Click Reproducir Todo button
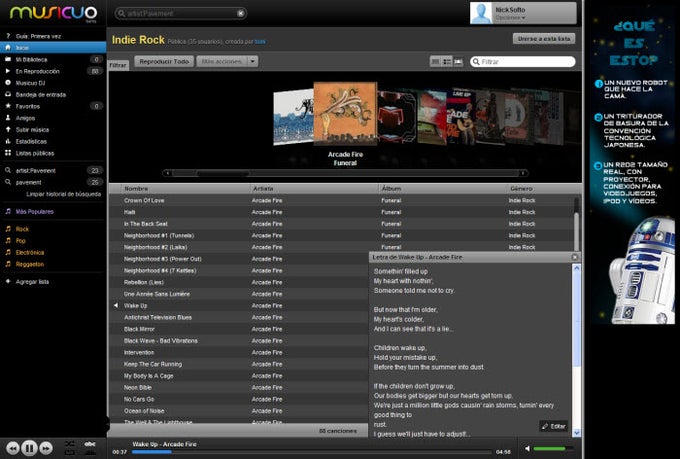Viewport: 680px width, 459px height. (164, 62)
